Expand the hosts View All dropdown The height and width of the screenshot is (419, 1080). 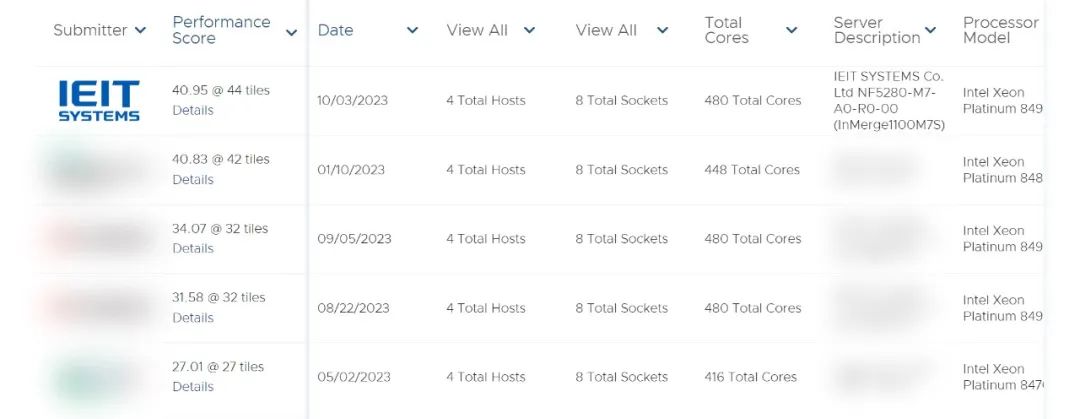(x=529, y=31)
